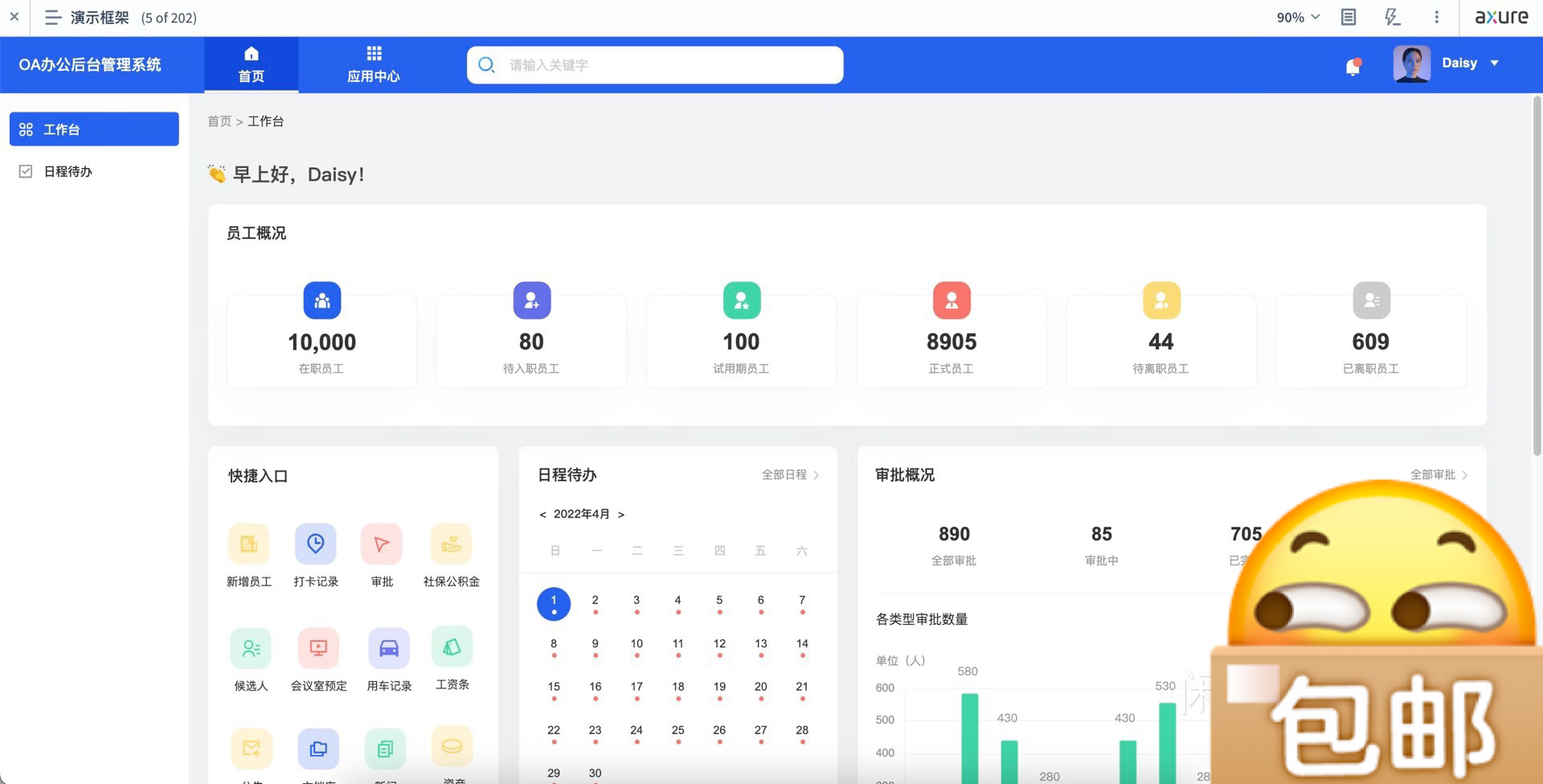The image size is (1543, 784).
Task: Open the 工资条 icon
Action: coord(452,647)
